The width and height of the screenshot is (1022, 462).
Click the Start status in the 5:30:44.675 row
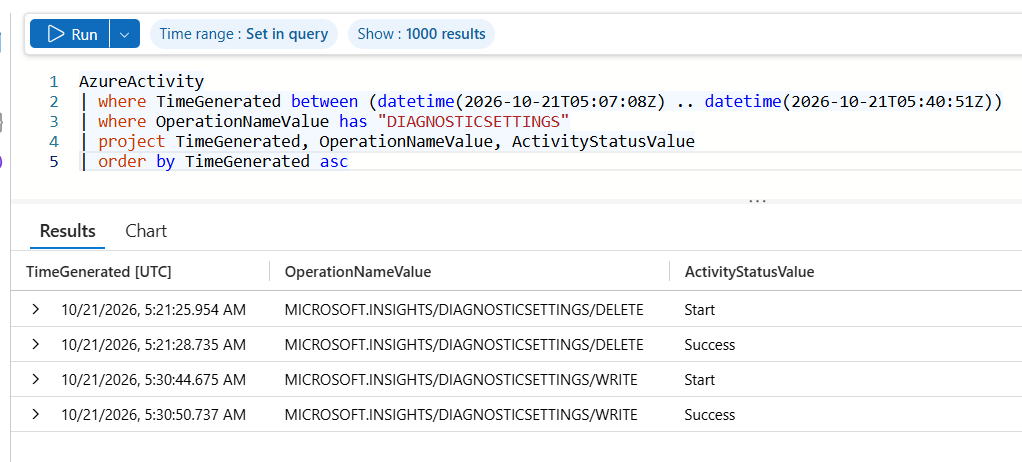pos(699,380)
